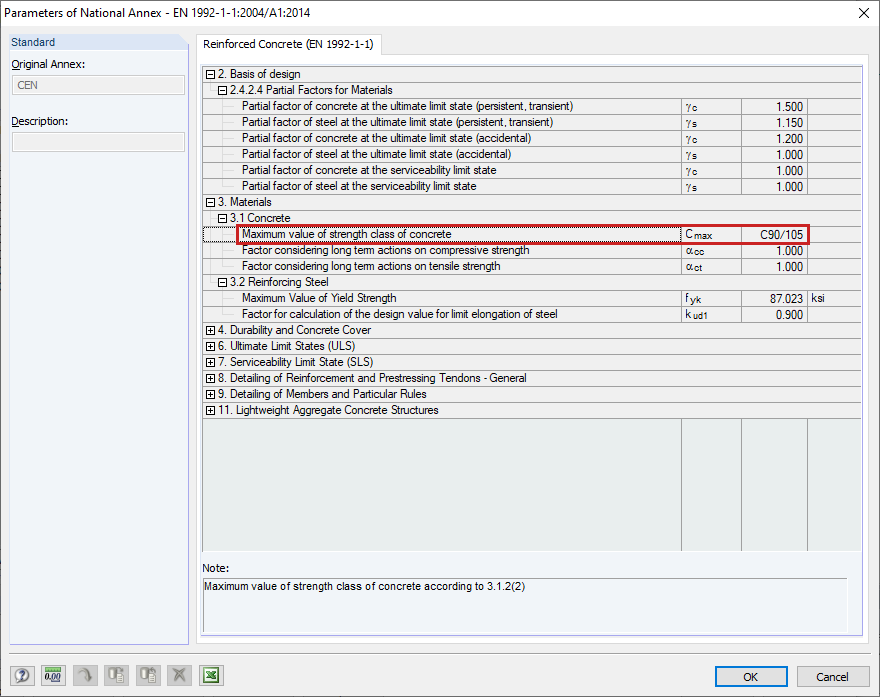The width and height of the screenshot is (880, 697).
Task: Click the reset to default arrow icon
Action: tap(85, 675)
